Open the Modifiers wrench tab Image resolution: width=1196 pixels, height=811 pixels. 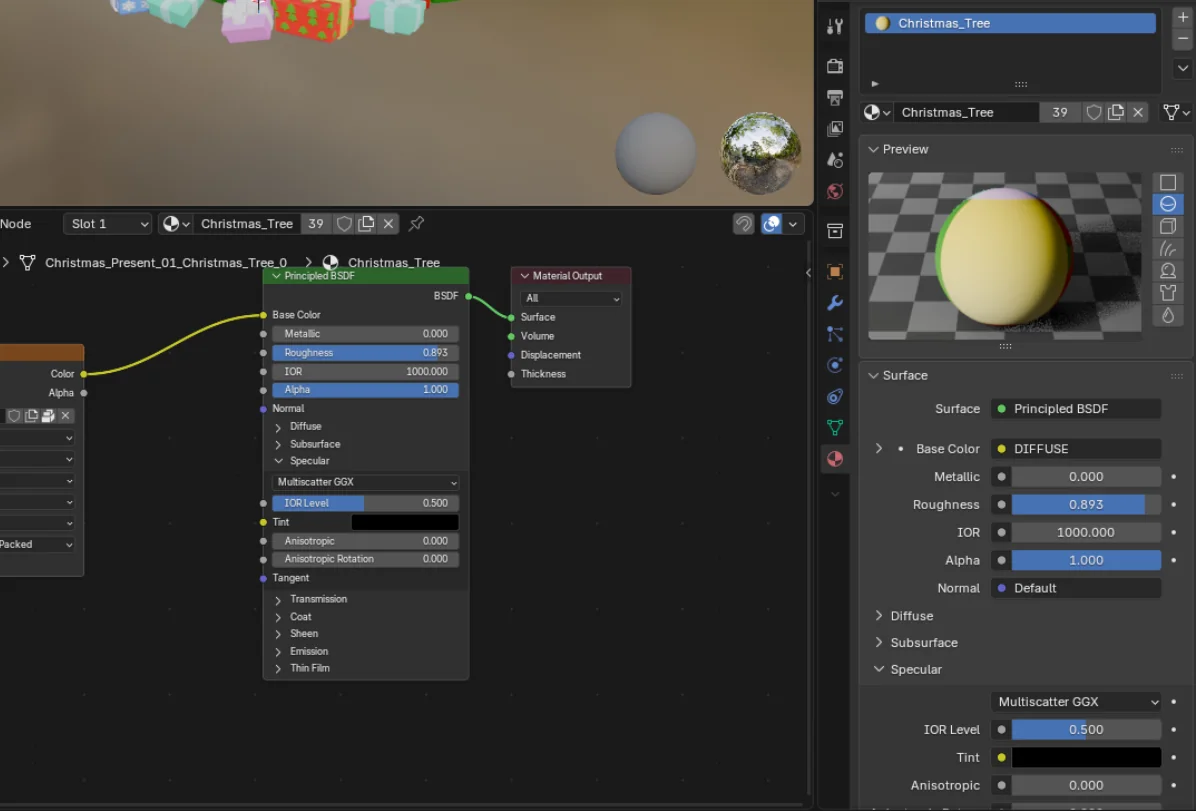pos(835,303)
